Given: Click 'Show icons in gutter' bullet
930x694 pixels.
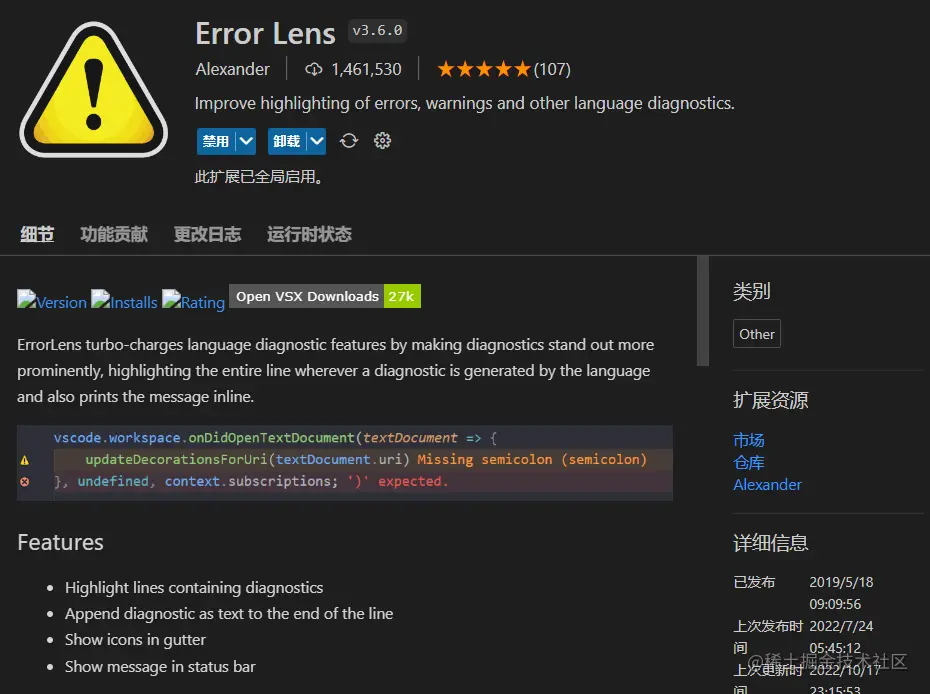Looking at the screenshot, I should point(135,640).
